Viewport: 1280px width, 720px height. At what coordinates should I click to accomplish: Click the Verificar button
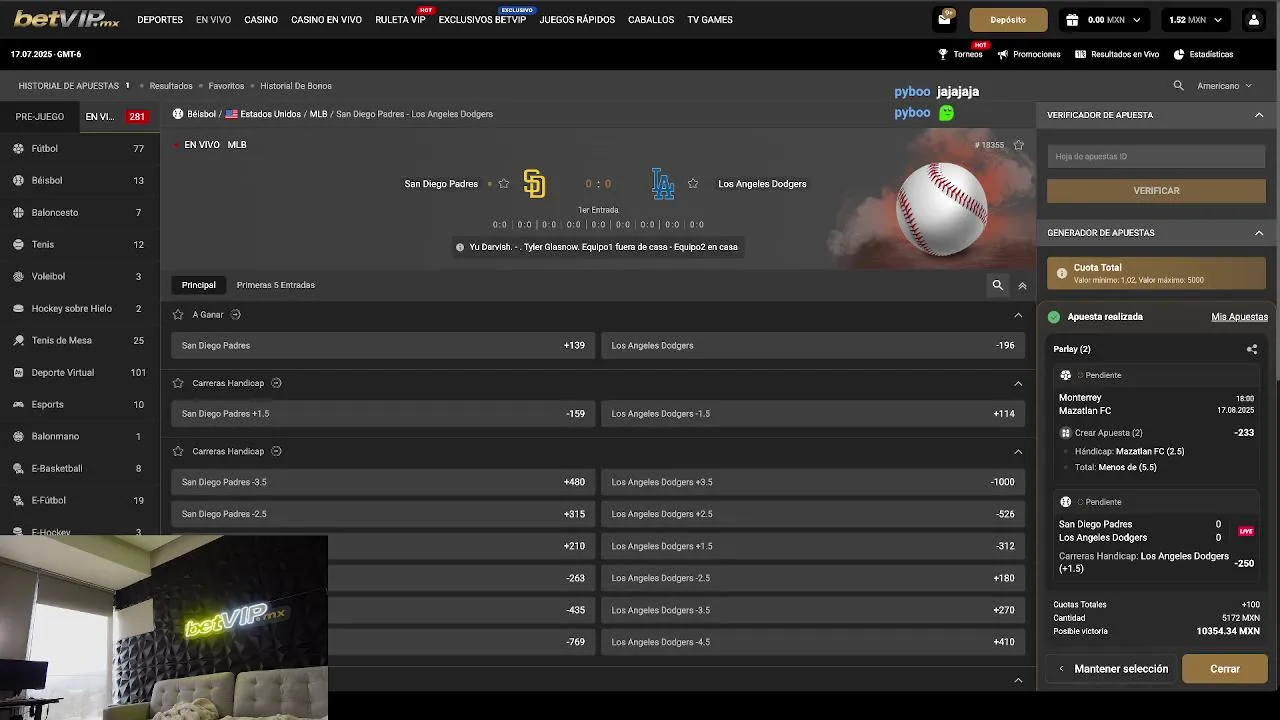pos(1156,191)
